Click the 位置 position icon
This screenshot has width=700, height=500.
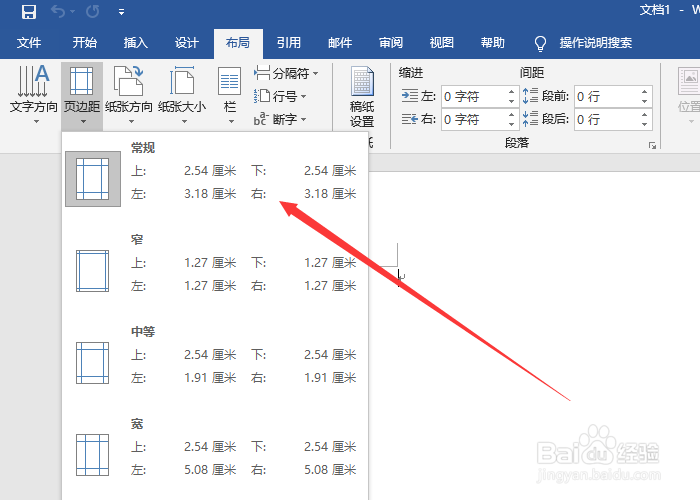(689, 81)
